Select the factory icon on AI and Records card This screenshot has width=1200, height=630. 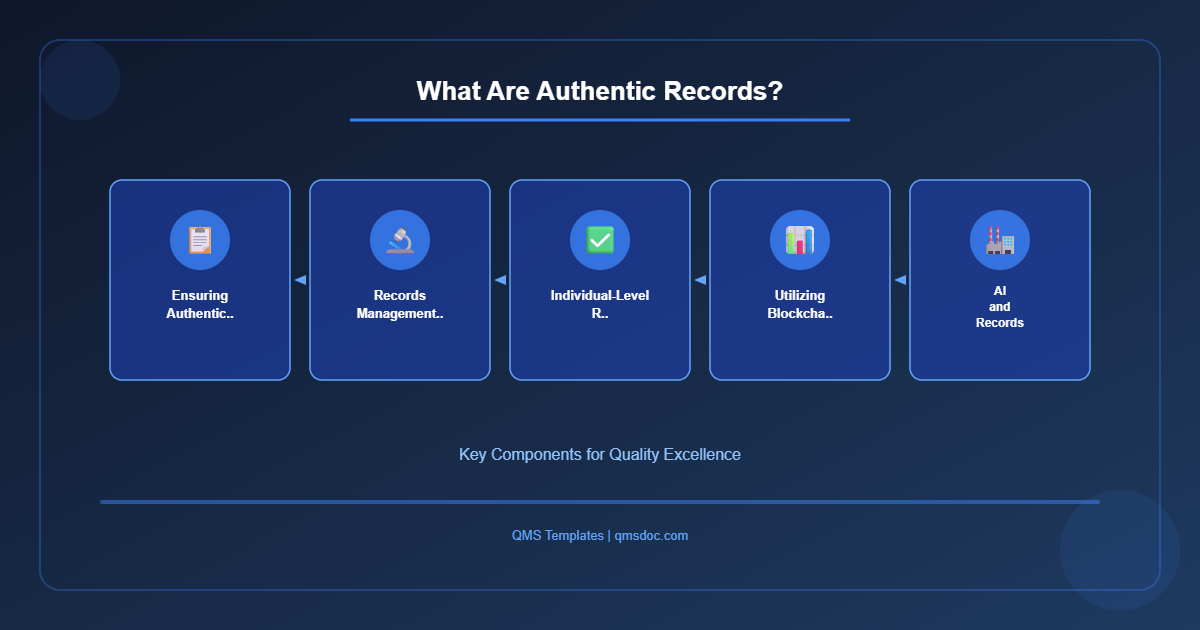coord(1000,240)
